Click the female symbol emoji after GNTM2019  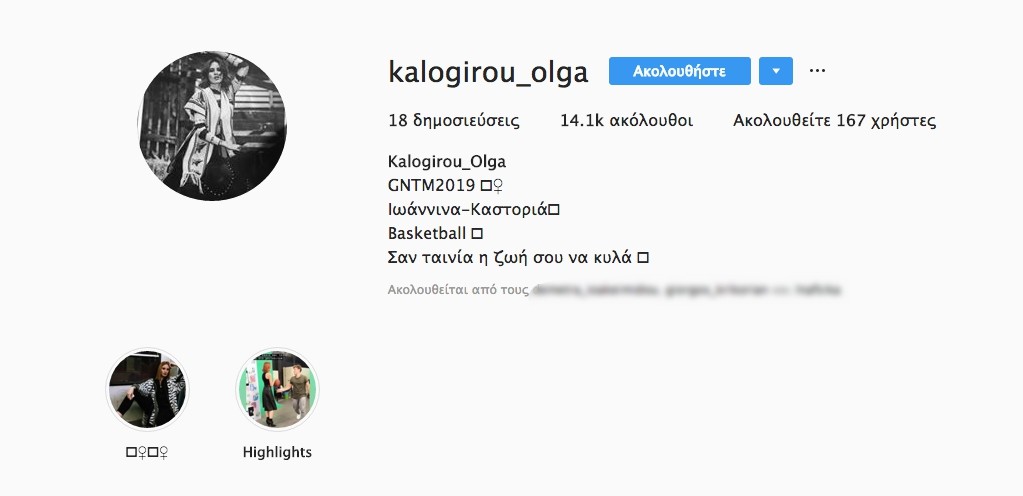tap(498, 187)
